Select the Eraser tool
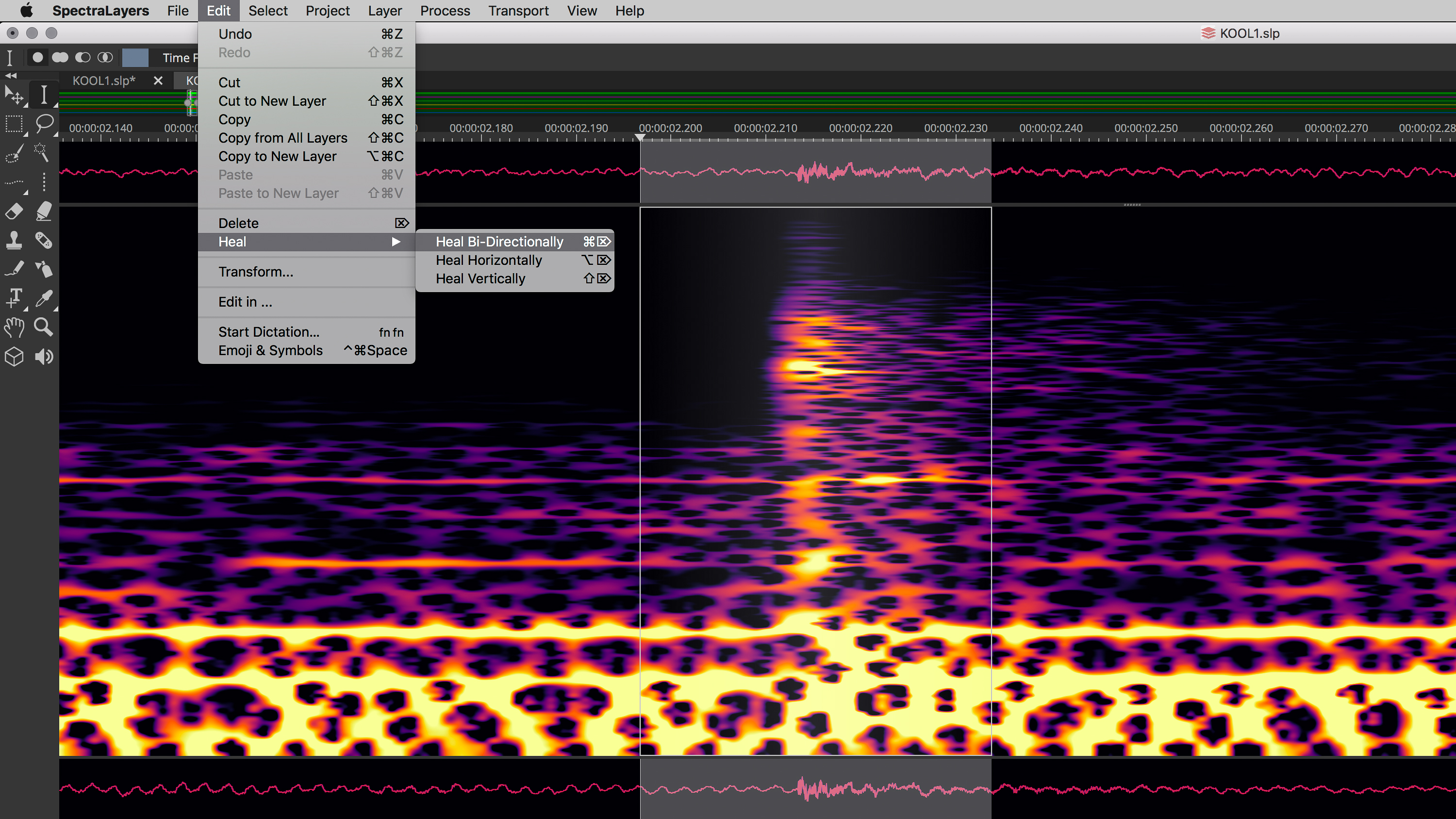Screen dimensions: 1456x819 14,211
